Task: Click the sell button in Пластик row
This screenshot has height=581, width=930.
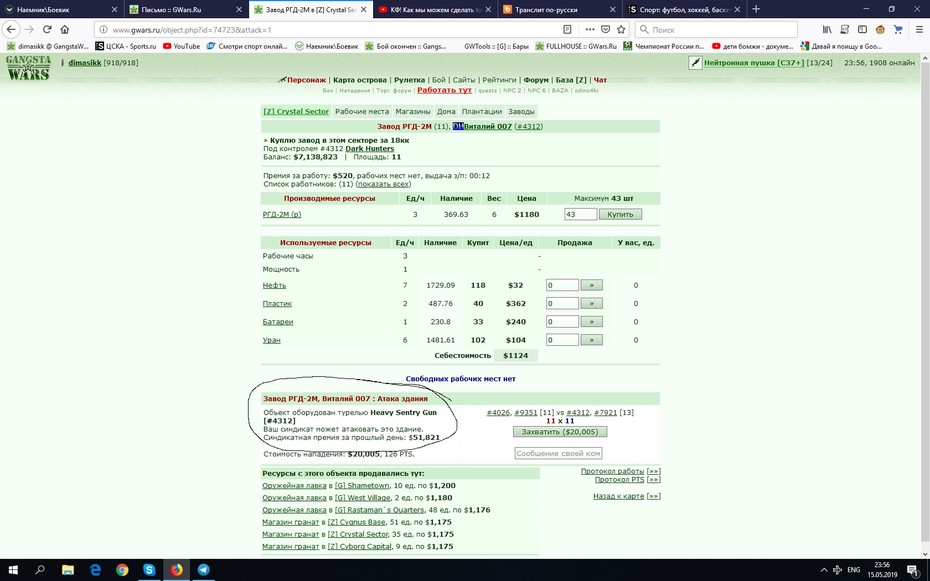Action: point(591,303)
